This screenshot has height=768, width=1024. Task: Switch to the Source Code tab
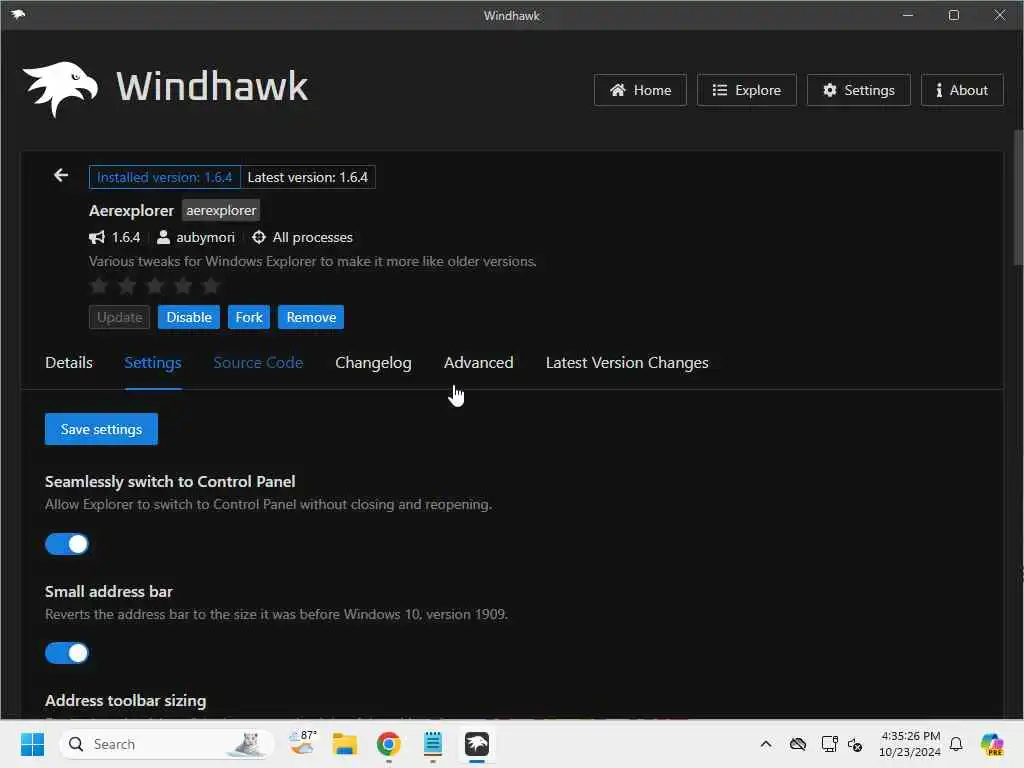click(x=258, y=363)
